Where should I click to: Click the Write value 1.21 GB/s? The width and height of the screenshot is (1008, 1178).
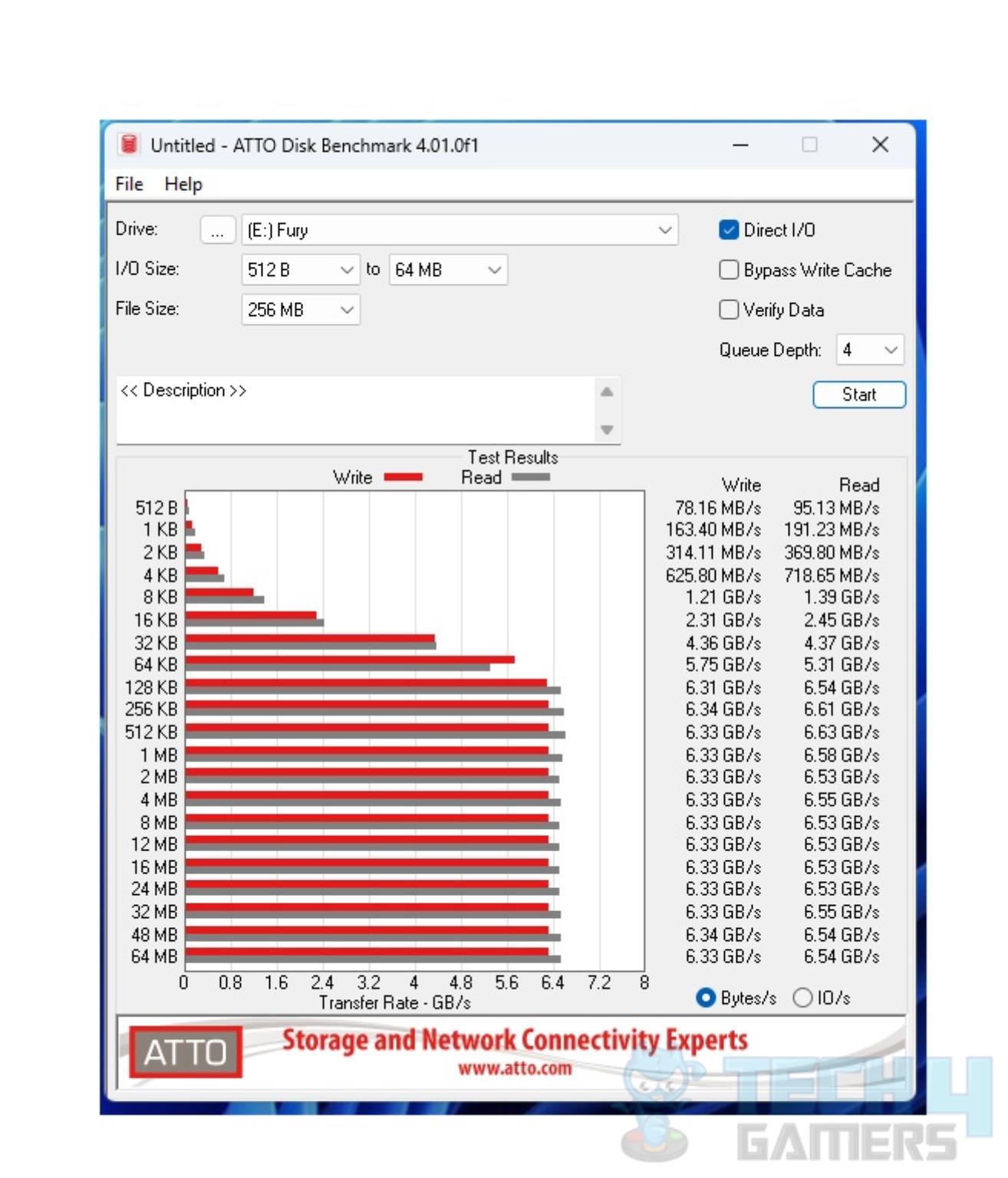[x=723, y=597]
